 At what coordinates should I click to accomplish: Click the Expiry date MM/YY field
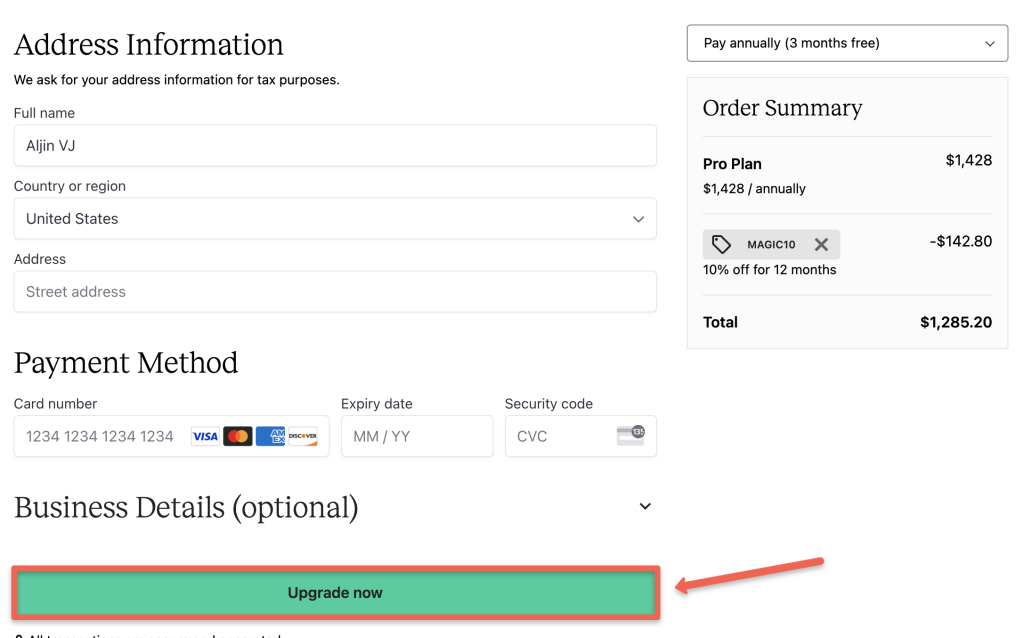click(417, 436)
